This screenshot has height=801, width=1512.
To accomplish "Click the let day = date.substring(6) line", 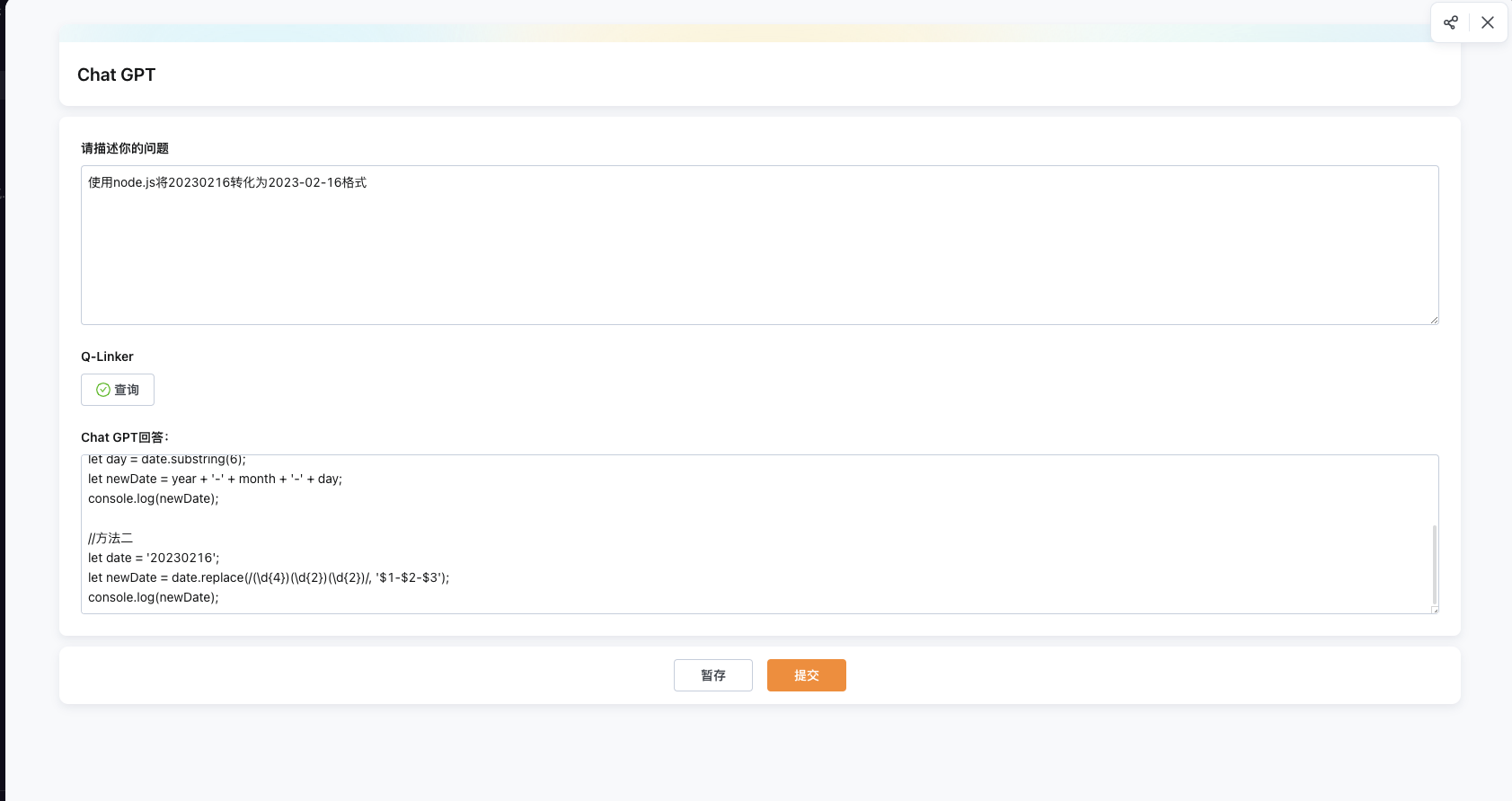I will pos(167,461).
